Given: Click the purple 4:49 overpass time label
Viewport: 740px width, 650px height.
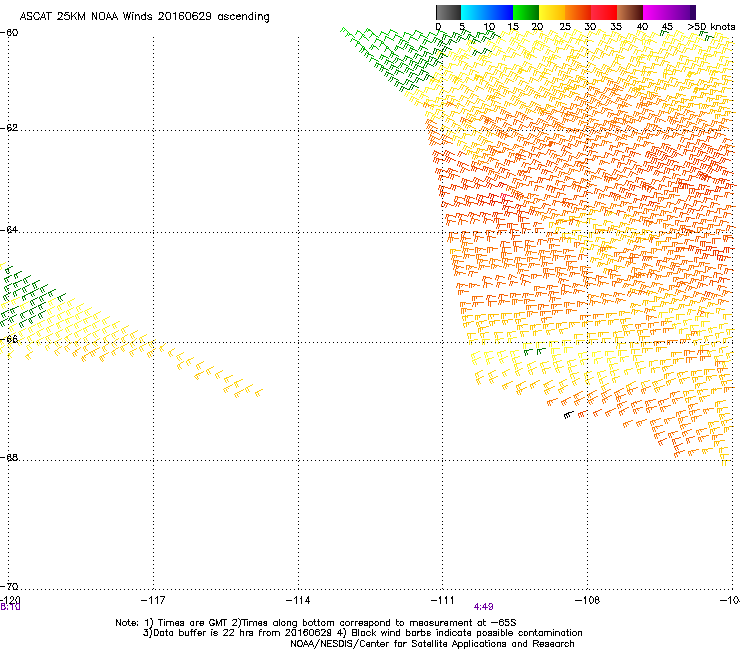Looking at the screenshot, I should click(484, 607).
